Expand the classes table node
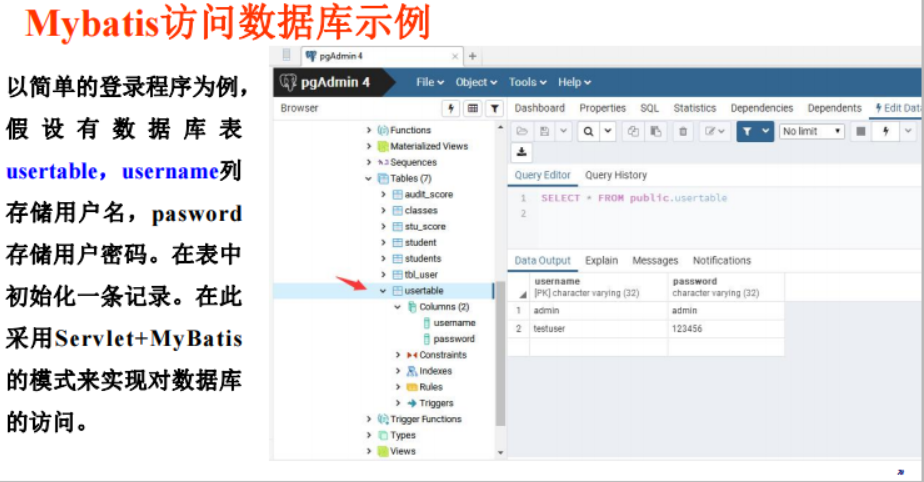Screen dimensions: 924x482 (384, 210)
